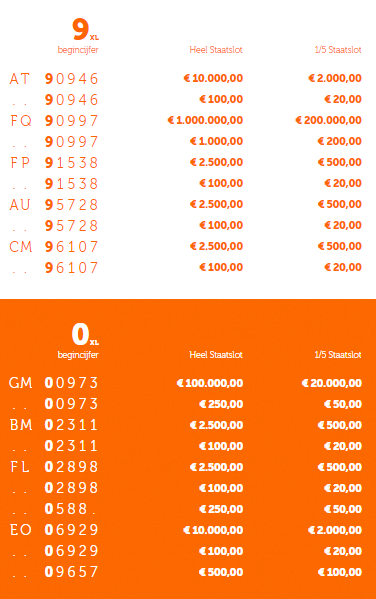Select the EO 06929 lottery number
Viewport: 376px width, 599px height.
coord(54,530)
